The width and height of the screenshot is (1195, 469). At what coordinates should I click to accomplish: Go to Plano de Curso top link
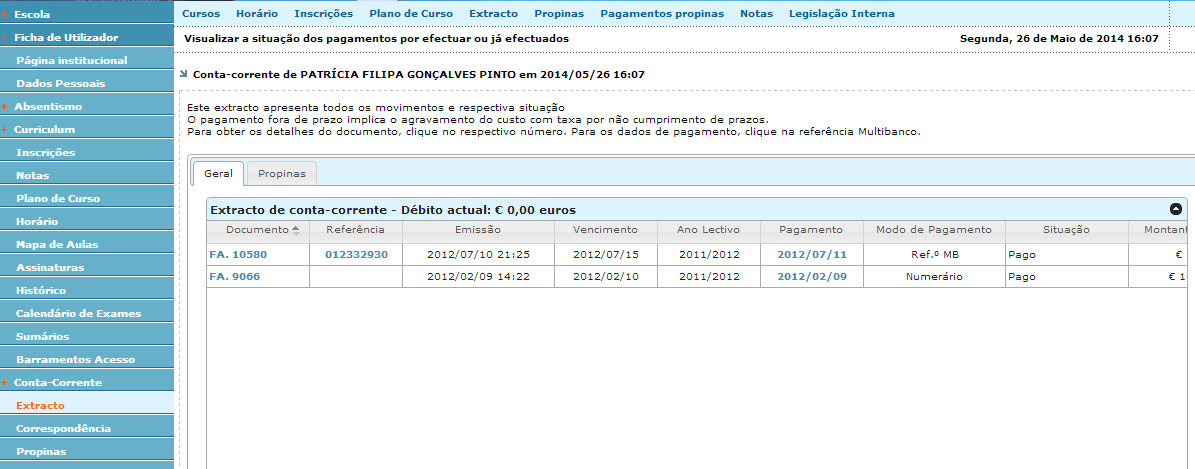point(411,14)
